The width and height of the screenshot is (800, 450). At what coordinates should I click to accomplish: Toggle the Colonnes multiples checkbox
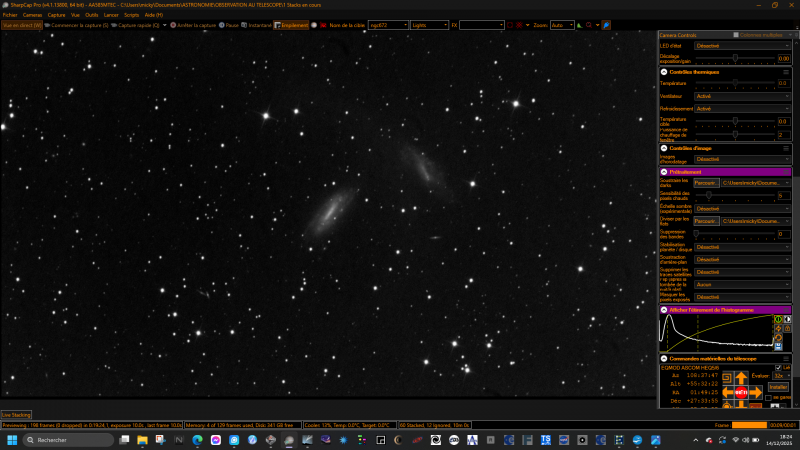[736, 35]
